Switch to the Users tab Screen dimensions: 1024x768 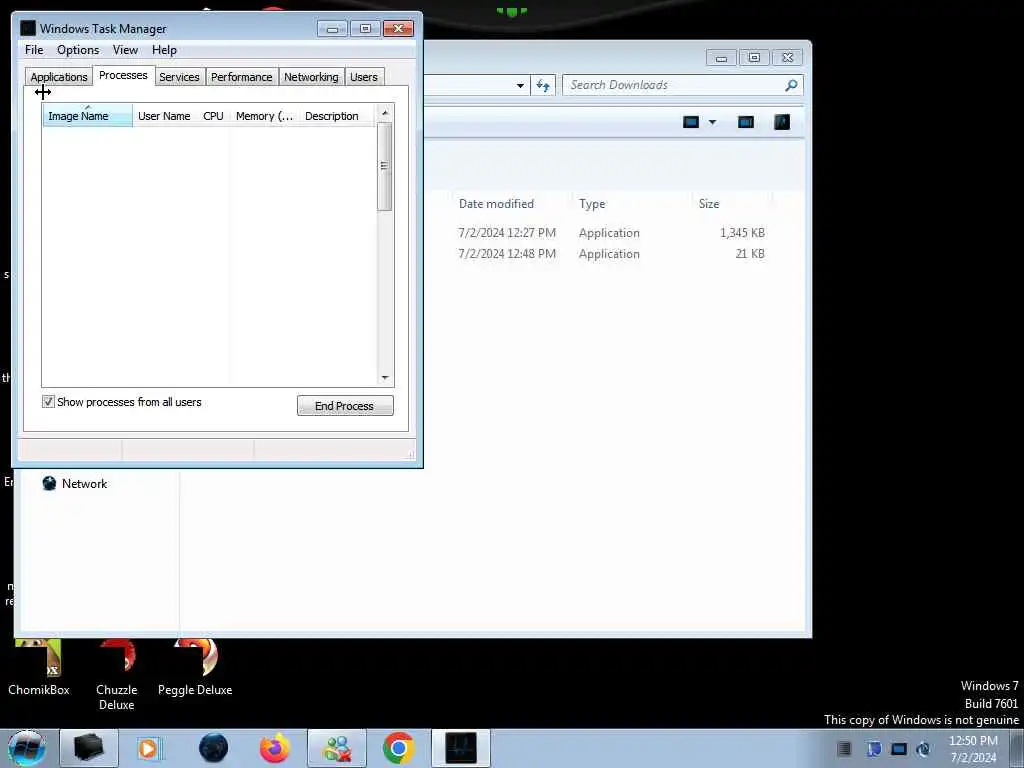point(364,77)
